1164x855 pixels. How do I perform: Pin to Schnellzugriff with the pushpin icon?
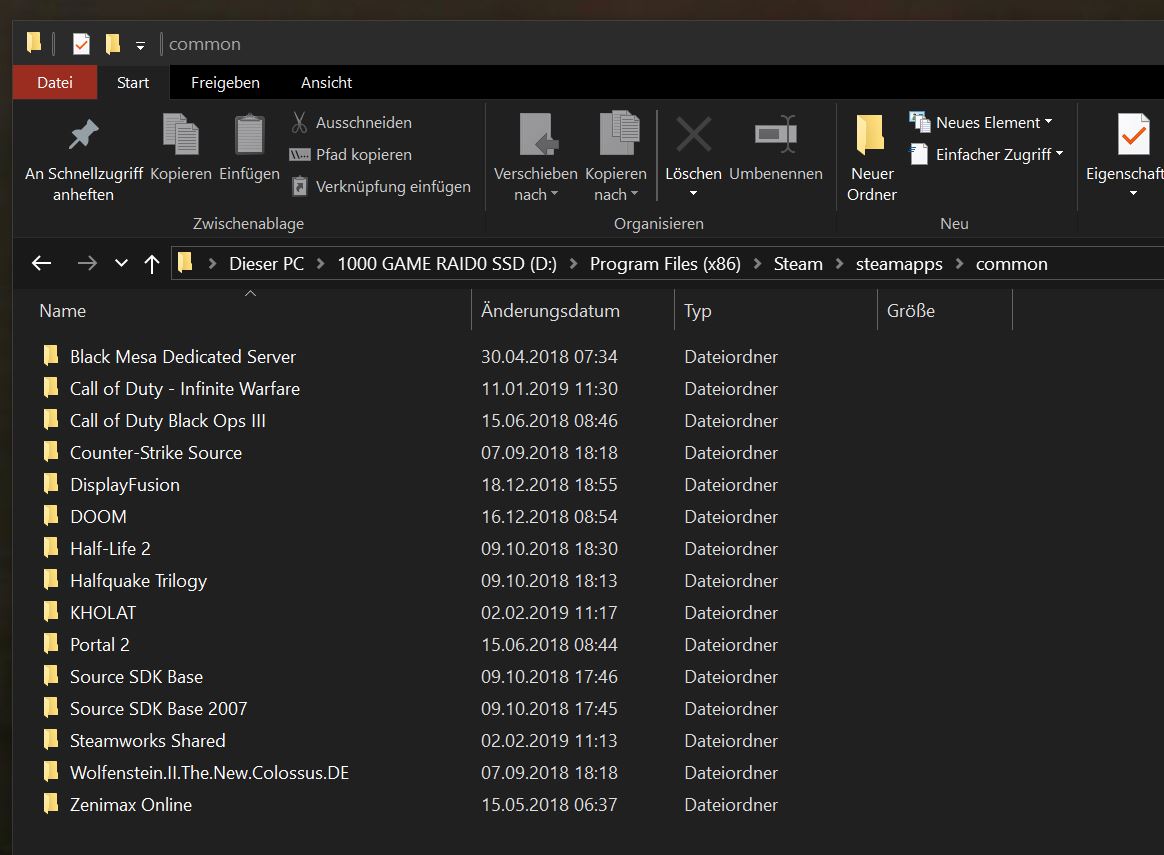83,134
